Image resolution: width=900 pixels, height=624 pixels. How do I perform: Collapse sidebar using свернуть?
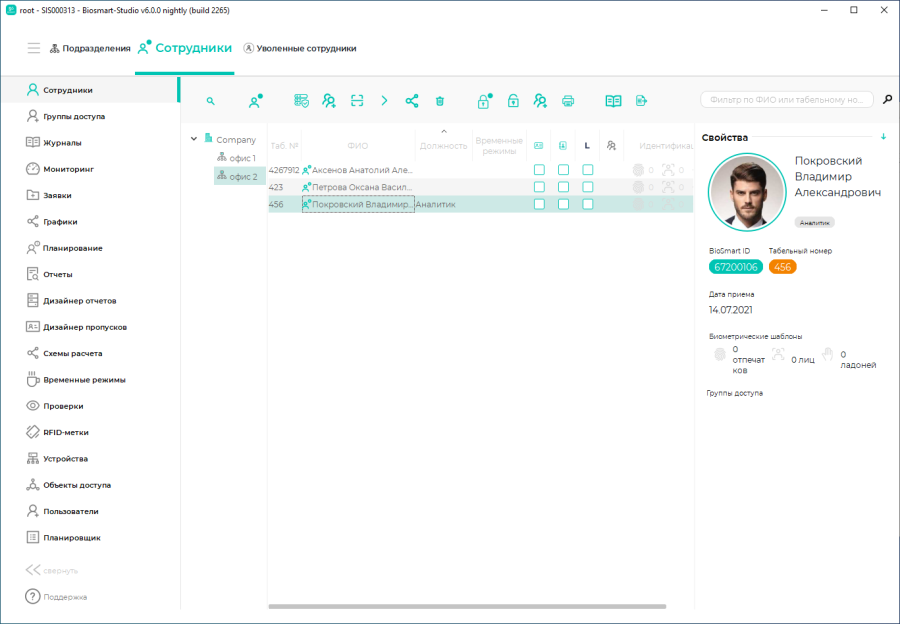(x=52, y=570)
